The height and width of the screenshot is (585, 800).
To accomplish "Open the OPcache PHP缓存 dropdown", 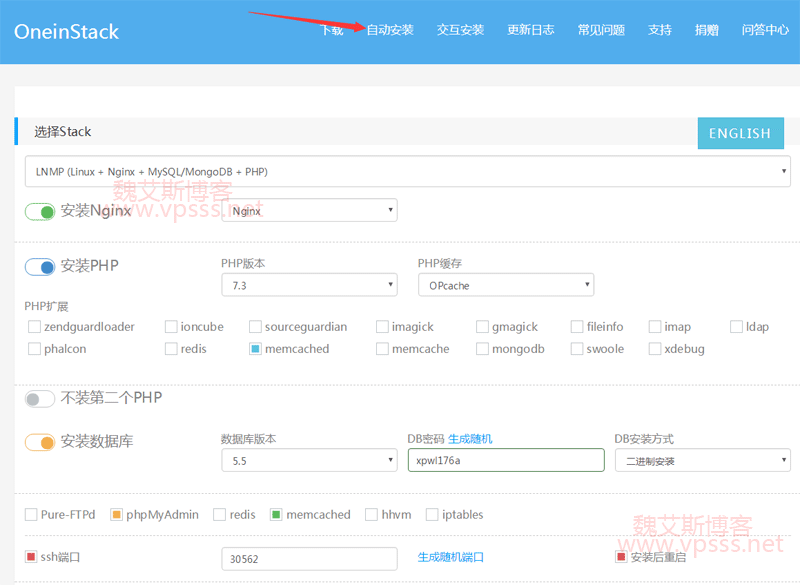I will tap(505, 286).
